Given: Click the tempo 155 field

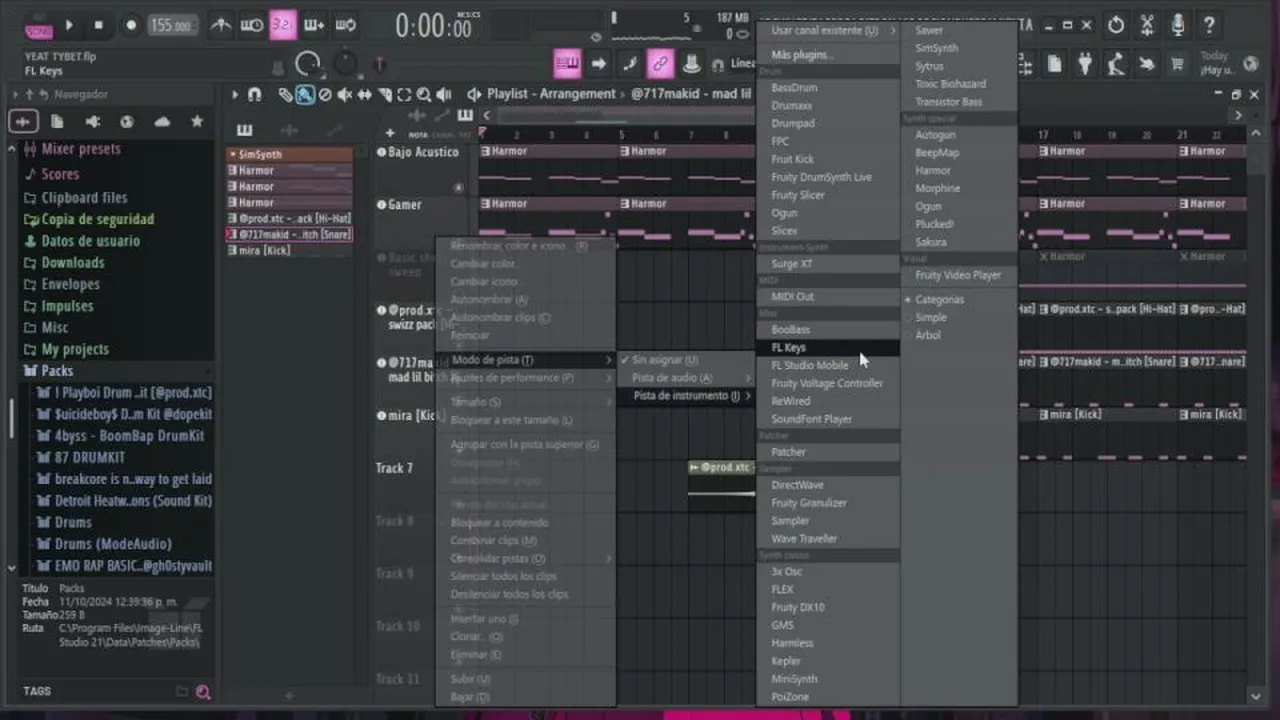Looking at the screenshot, I should click(x=171, y=26).
